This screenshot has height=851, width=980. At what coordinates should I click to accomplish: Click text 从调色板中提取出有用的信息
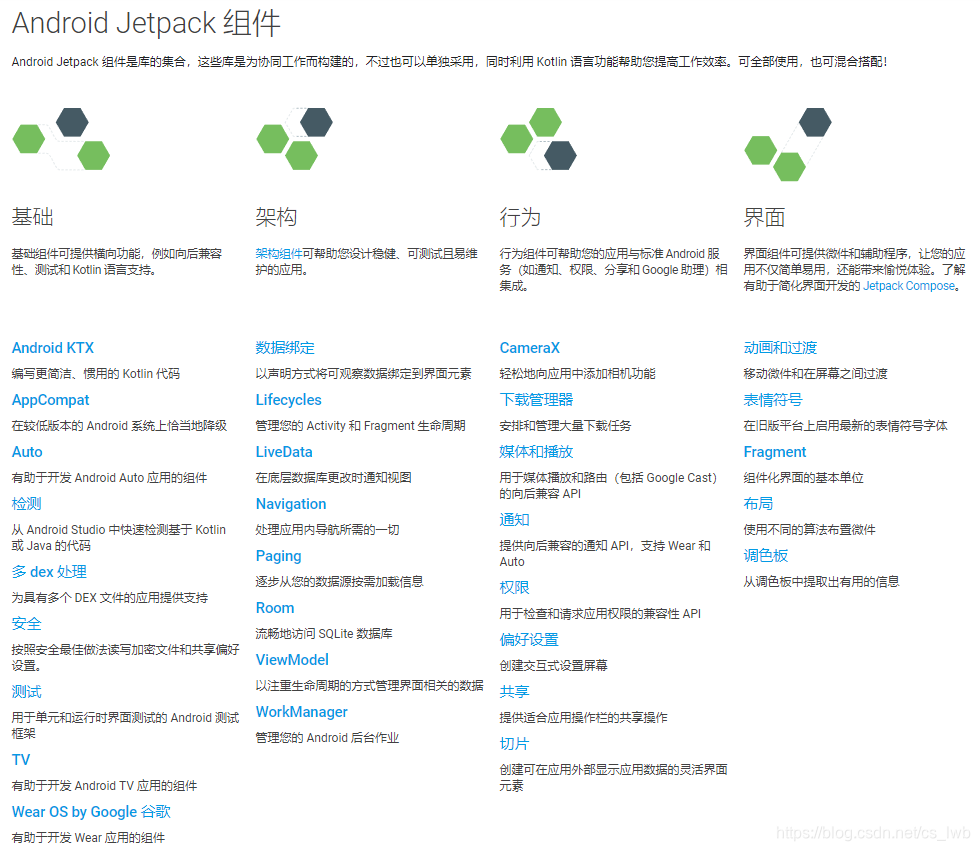pyautogui.click(x=821, y=582)
